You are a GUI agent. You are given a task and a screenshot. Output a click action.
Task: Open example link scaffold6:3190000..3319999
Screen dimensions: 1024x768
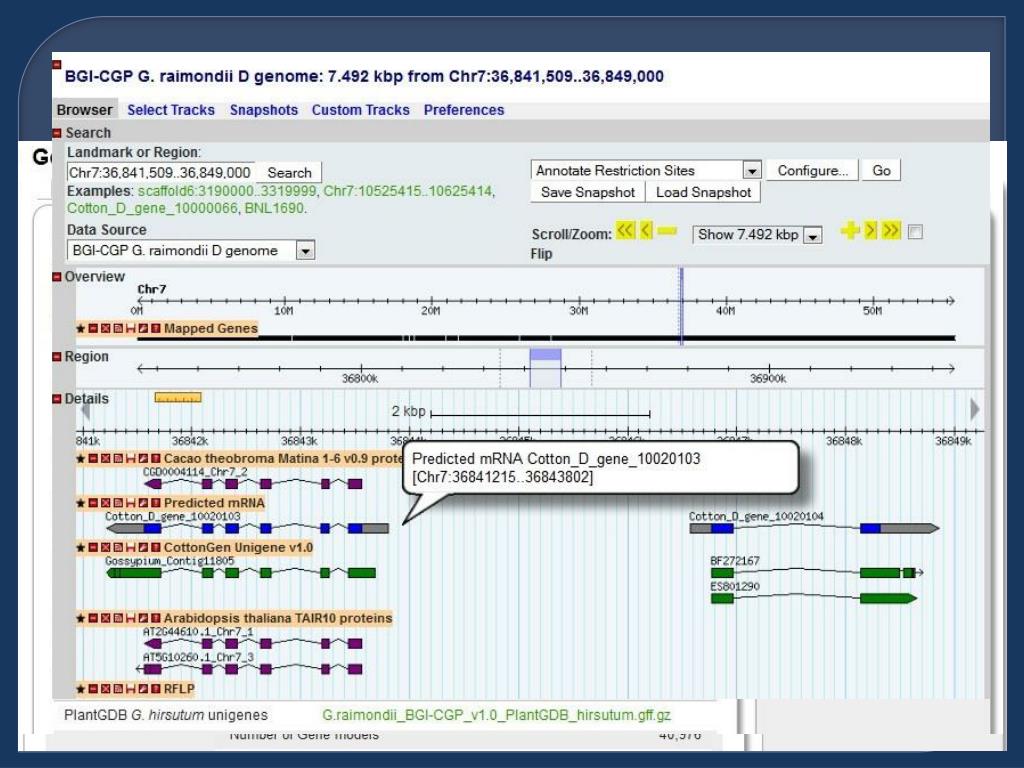click(227, 191)
